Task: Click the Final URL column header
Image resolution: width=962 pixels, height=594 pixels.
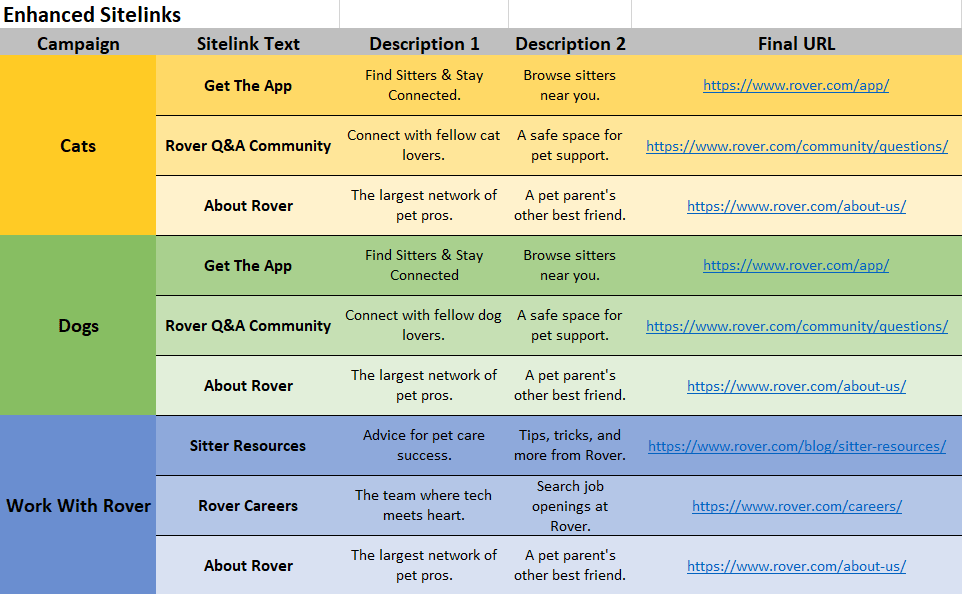Action: click(796, 44)
